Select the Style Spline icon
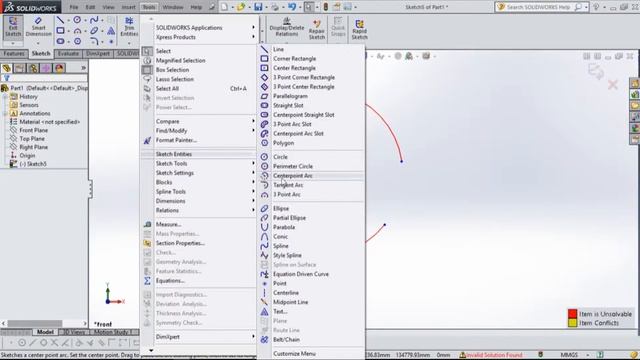 coord(264,255)
